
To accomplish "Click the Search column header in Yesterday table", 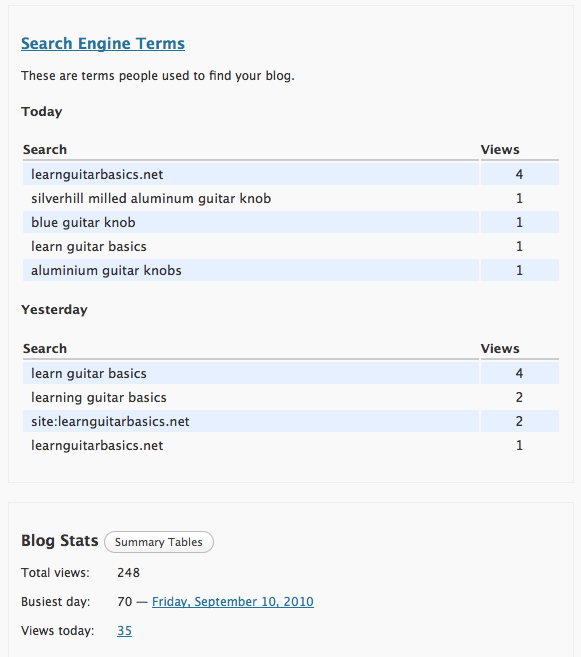I will [45, 349].
